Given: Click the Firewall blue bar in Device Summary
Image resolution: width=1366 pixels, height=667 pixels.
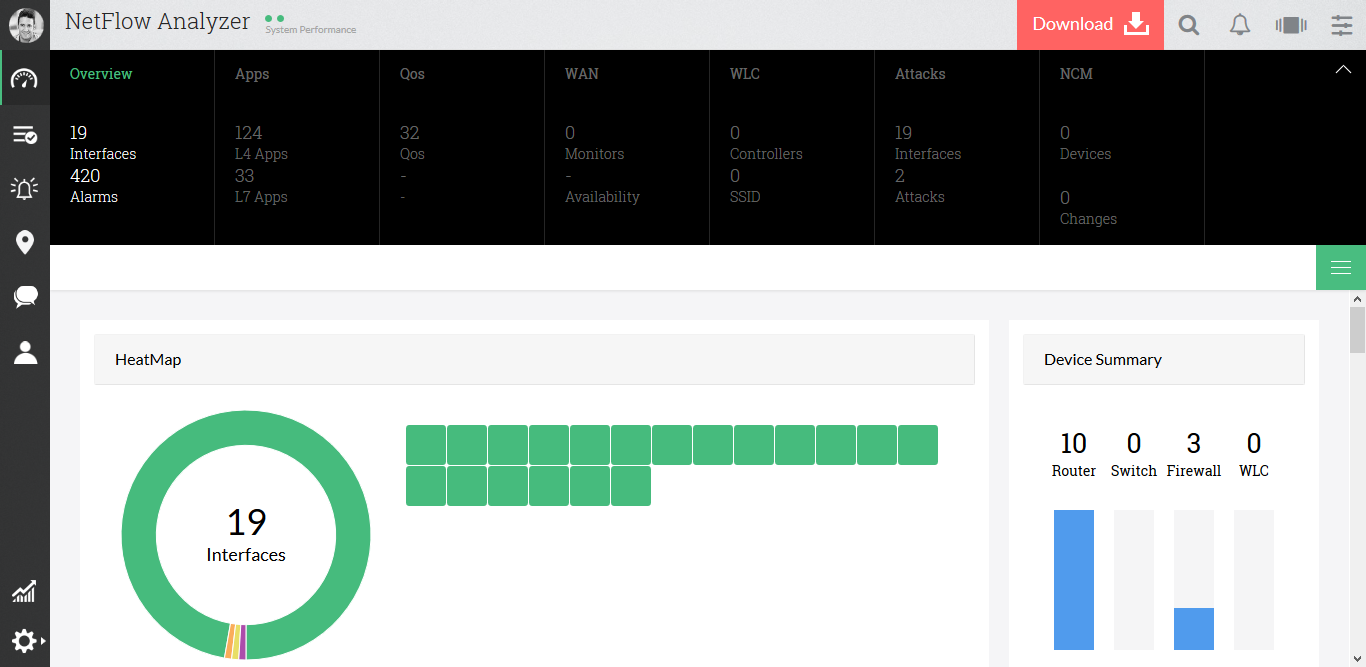Looking at the screenshot, I should 1194,629.
